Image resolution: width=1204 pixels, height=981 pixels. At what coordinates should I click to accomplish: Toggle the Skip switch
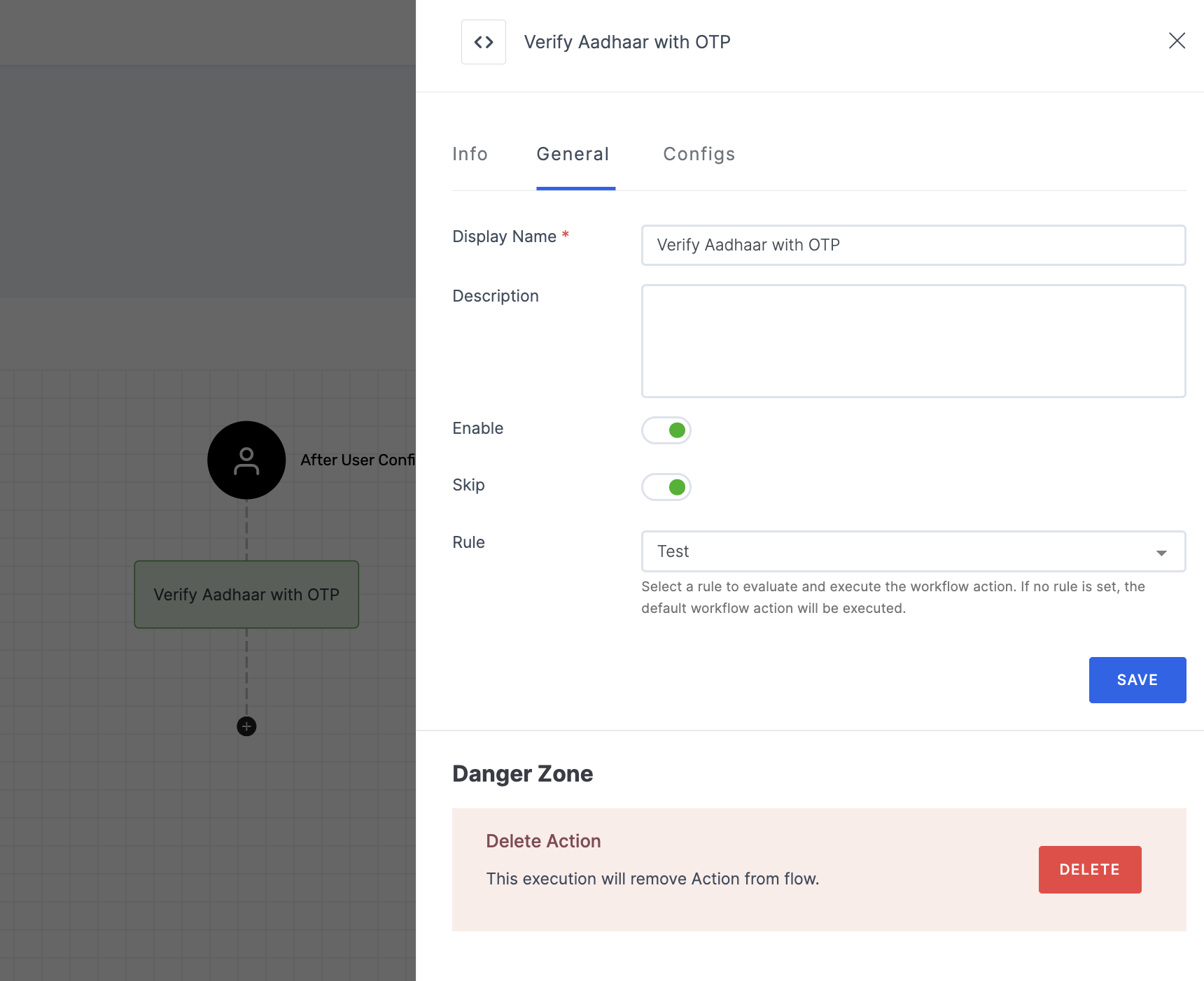[x=666, y=487]
